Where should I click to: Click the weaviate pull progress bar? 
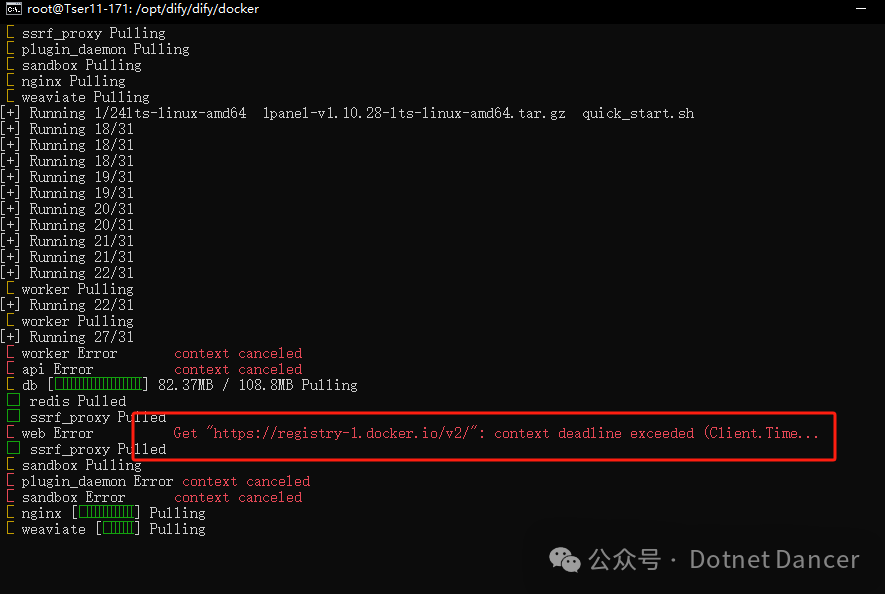coord(117,529)
